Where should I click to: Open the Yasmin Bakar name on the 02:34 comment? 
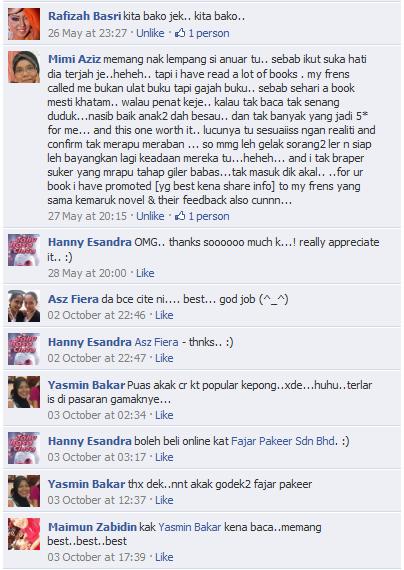[87, 385]
